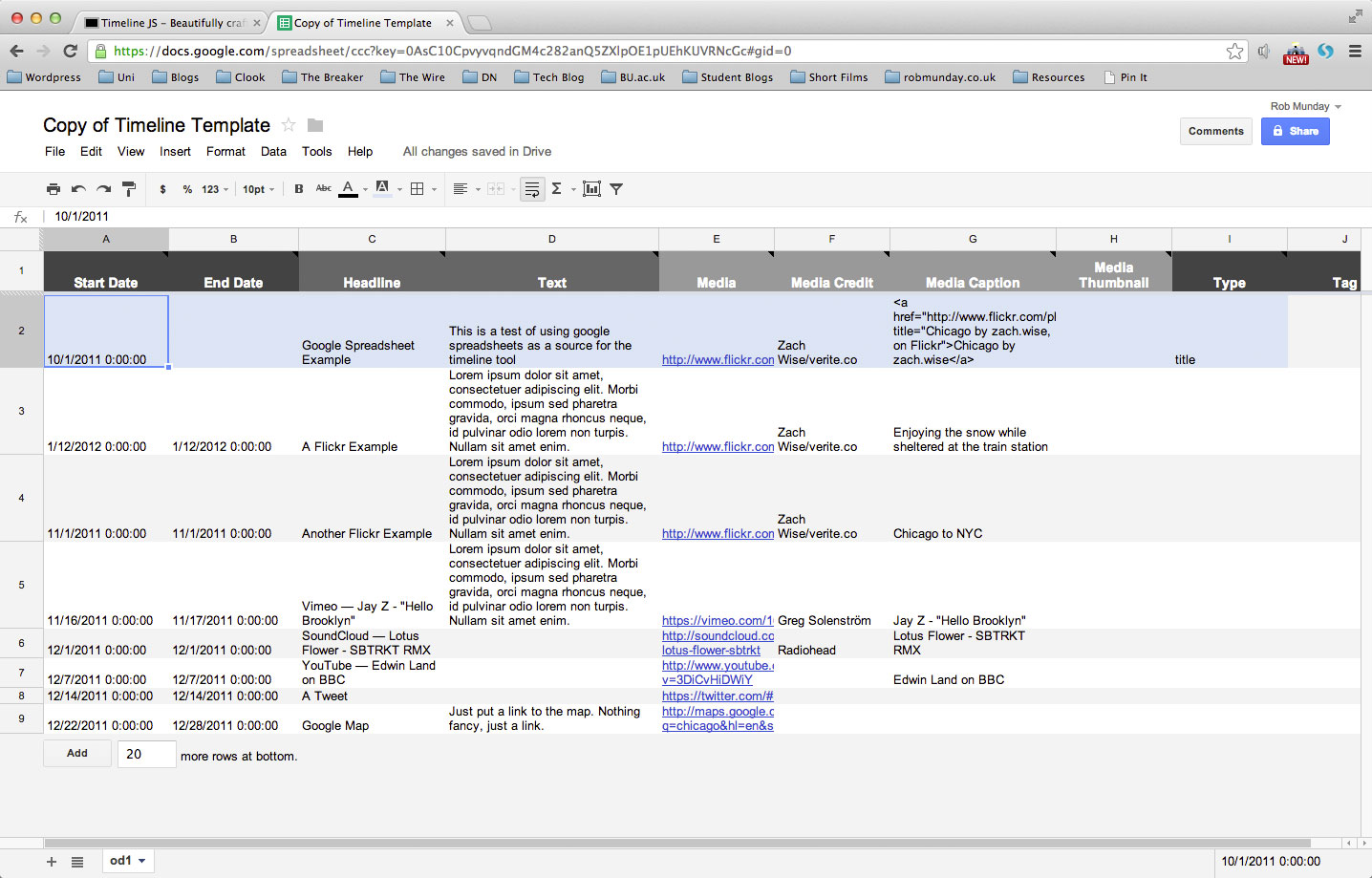Open the File menu
The width and height of the screenshot is (1372, 878).
pos(55,151)
